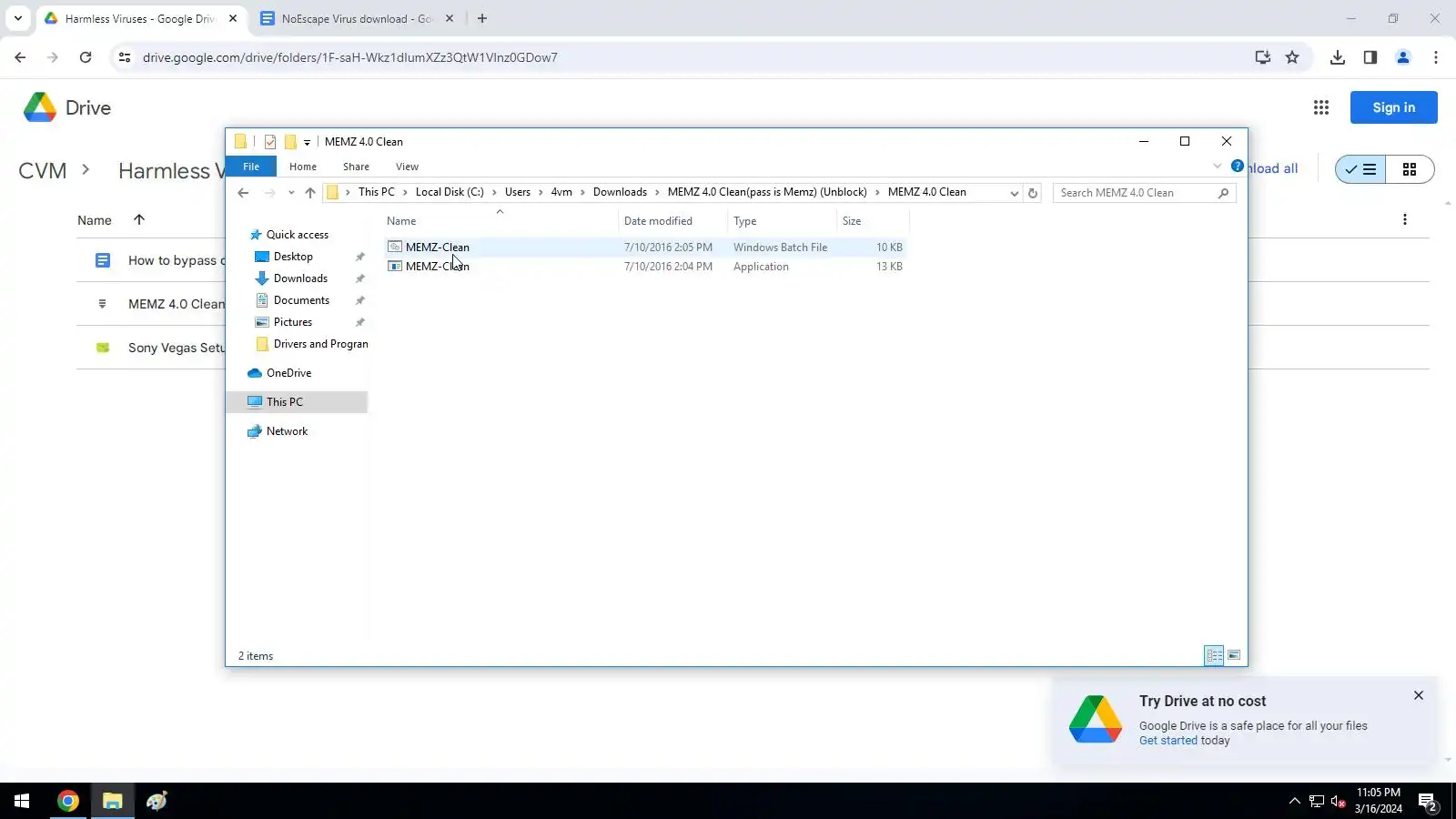The width and height of the screenshot is (1456, 819).
Task: Open the Windows Start menu
Action: click(x=22, y=801)
